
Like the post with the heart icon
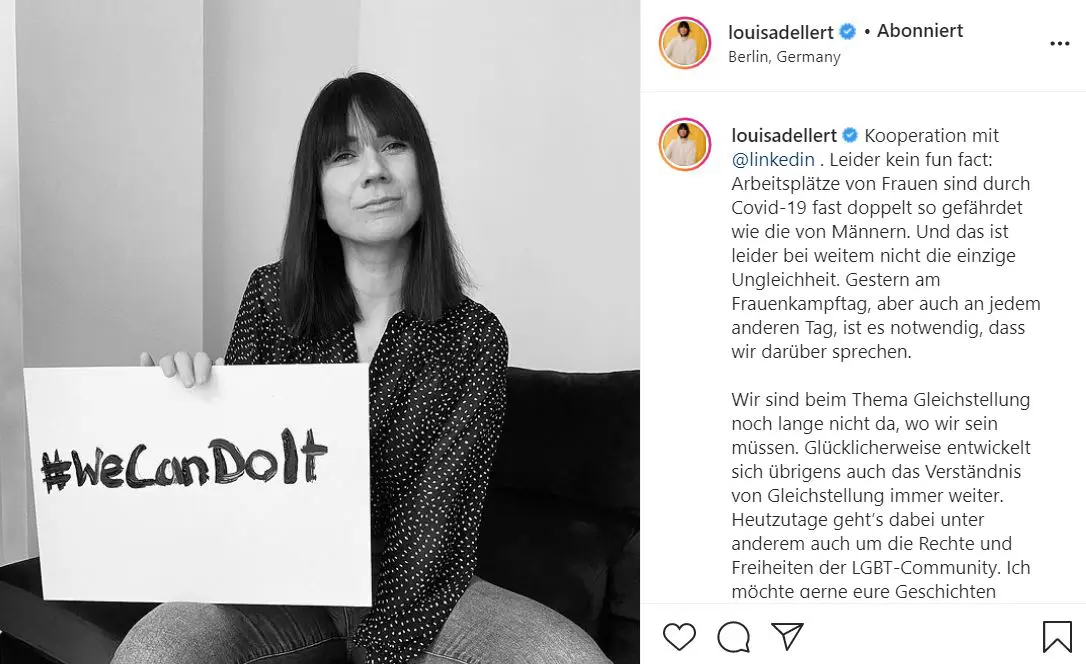(x=679, y=636)
